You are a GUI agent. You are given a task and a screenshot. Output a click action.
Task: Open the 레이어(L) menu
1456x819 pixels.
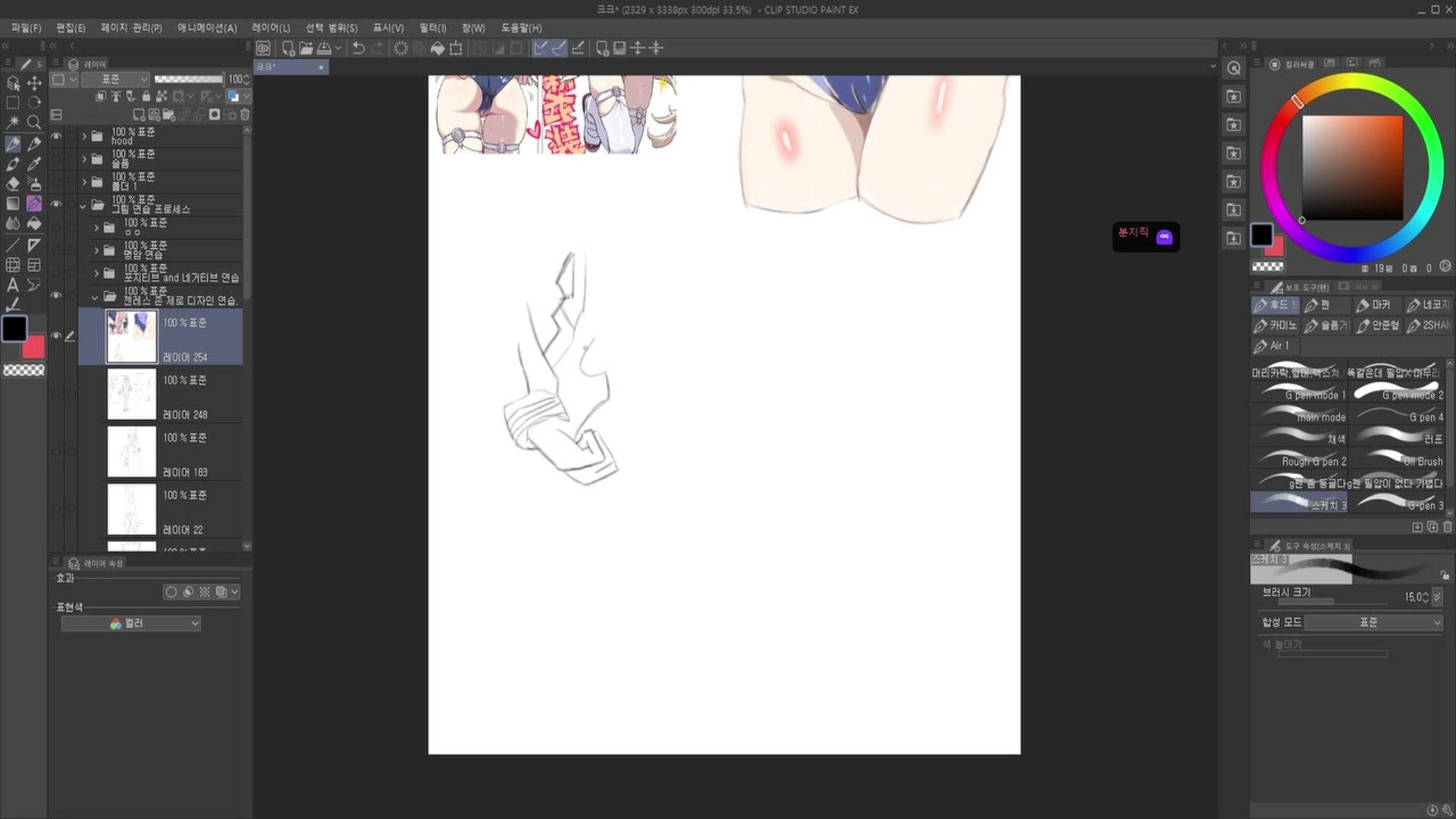click(x=271, y=28)
